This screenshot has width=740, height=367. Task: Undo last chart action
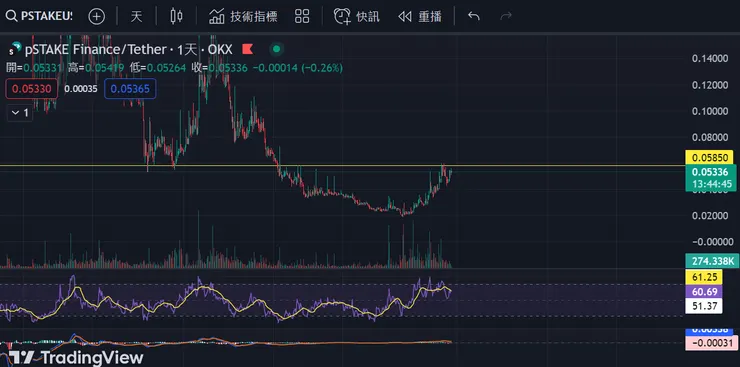(473, 17)
